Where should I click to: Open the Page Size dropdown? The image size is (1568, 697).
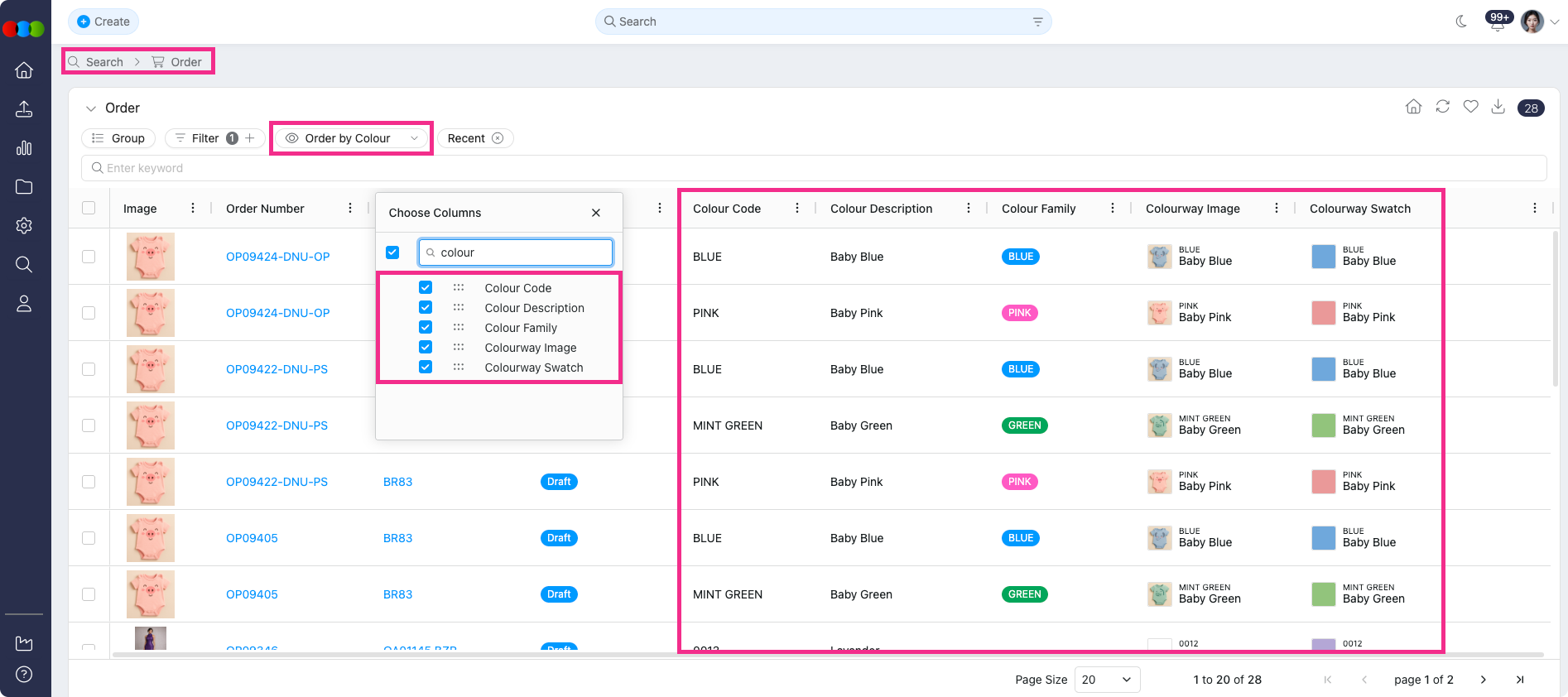1106,680
